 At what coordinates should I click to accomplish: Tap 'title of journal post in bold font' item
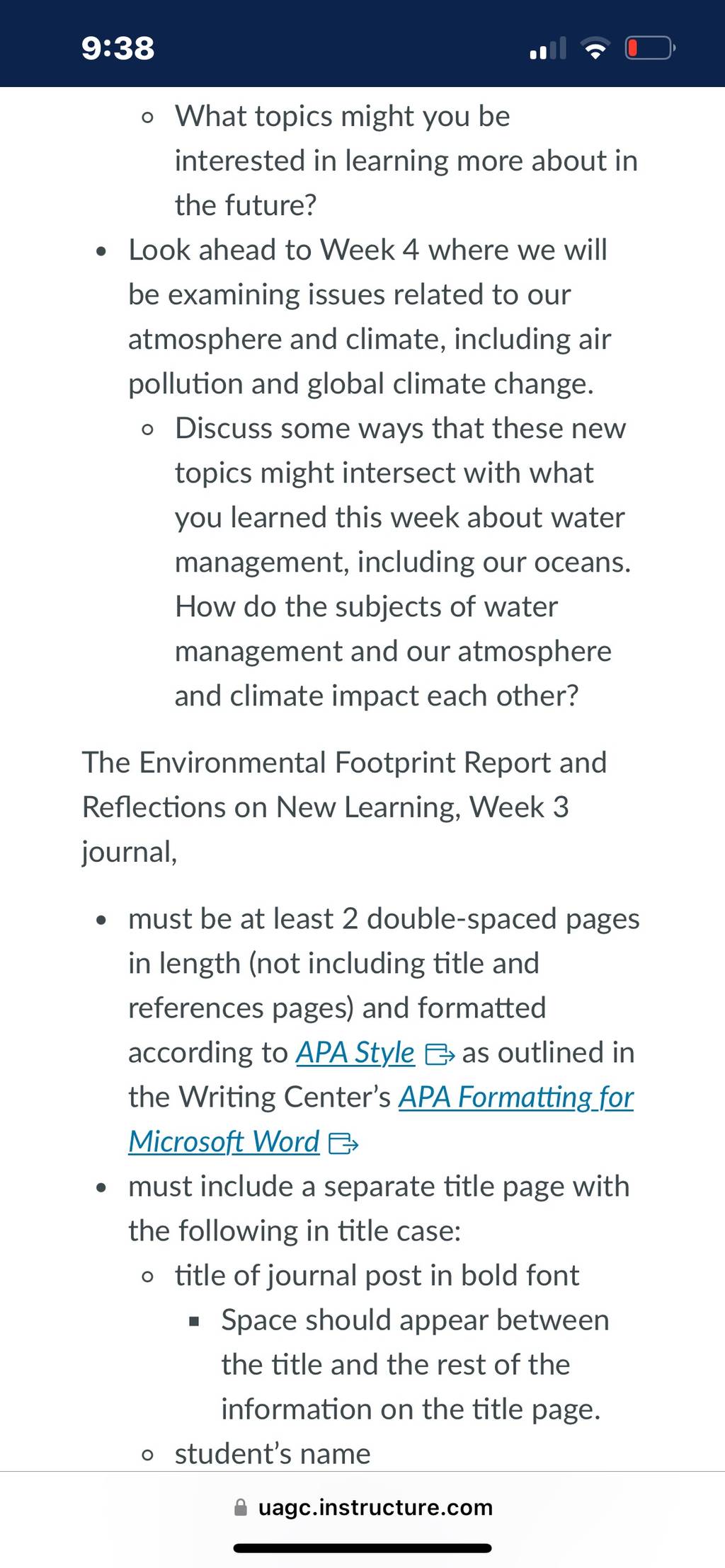pos(377,1275)
